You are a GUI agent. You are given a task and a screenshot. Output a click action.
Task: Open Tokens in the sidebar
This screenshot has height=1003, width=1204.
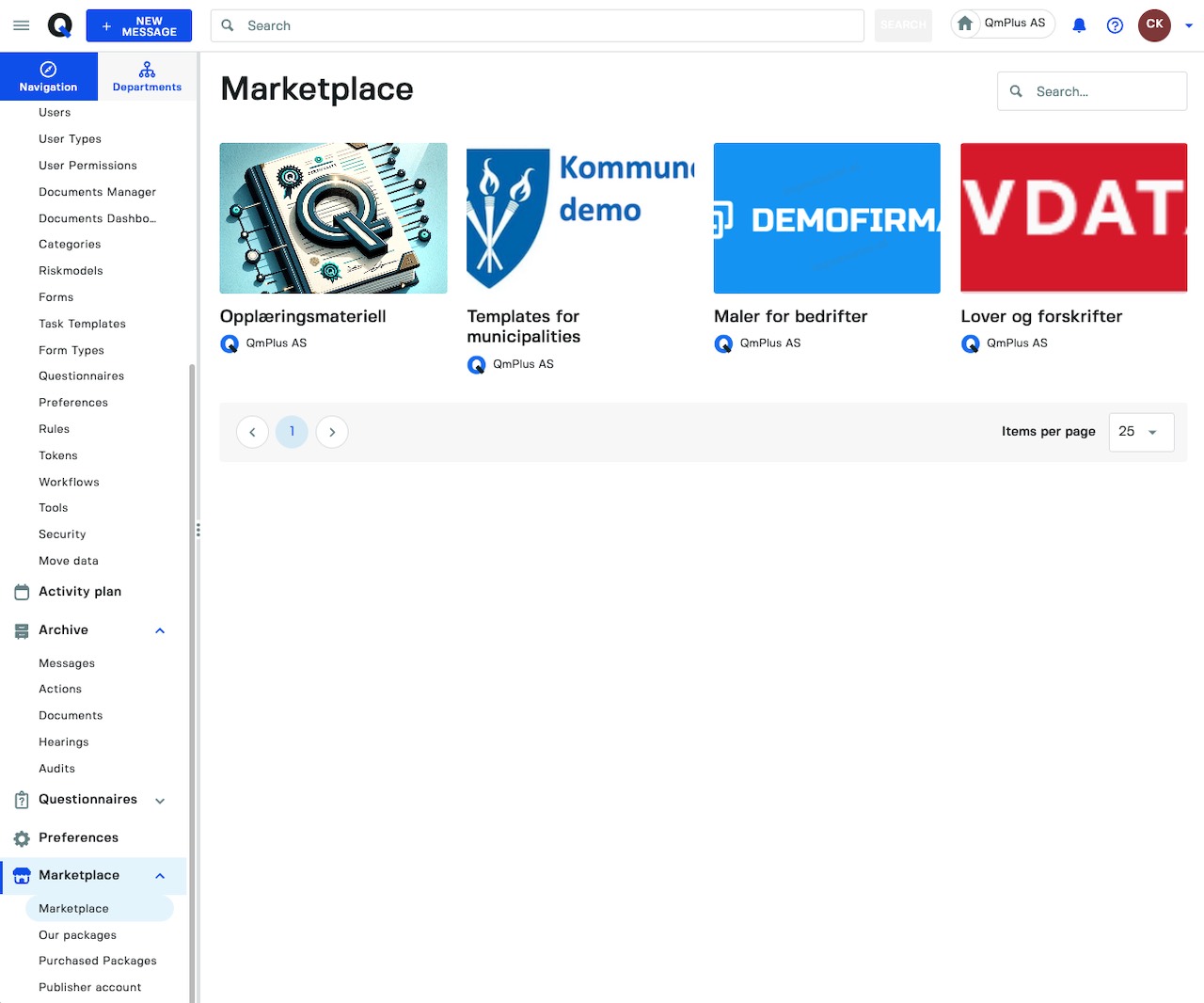click(58, 455)
